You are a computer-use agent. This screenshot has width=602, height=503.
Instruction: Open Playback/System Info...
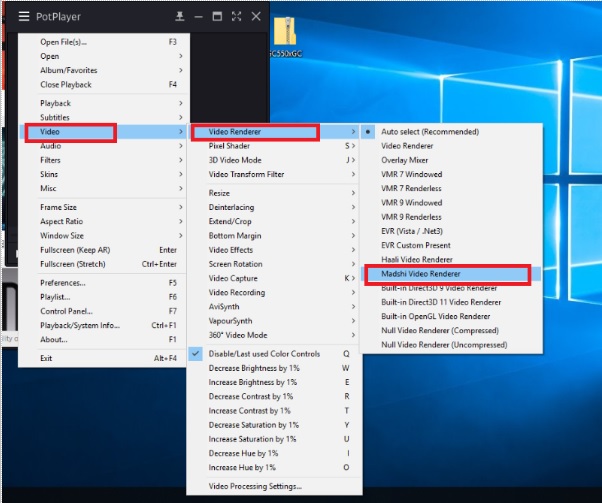(x=104, y=326)
